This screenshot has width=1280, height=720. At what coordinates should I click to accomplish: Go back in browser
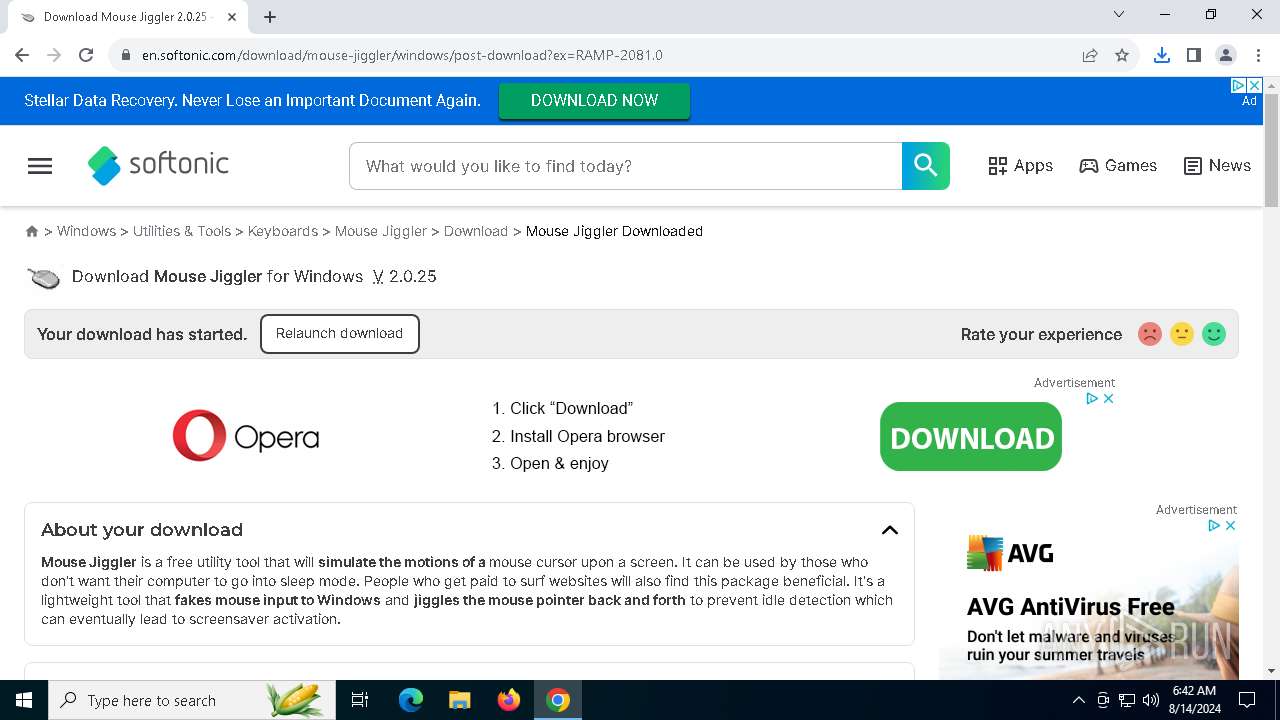22,55
